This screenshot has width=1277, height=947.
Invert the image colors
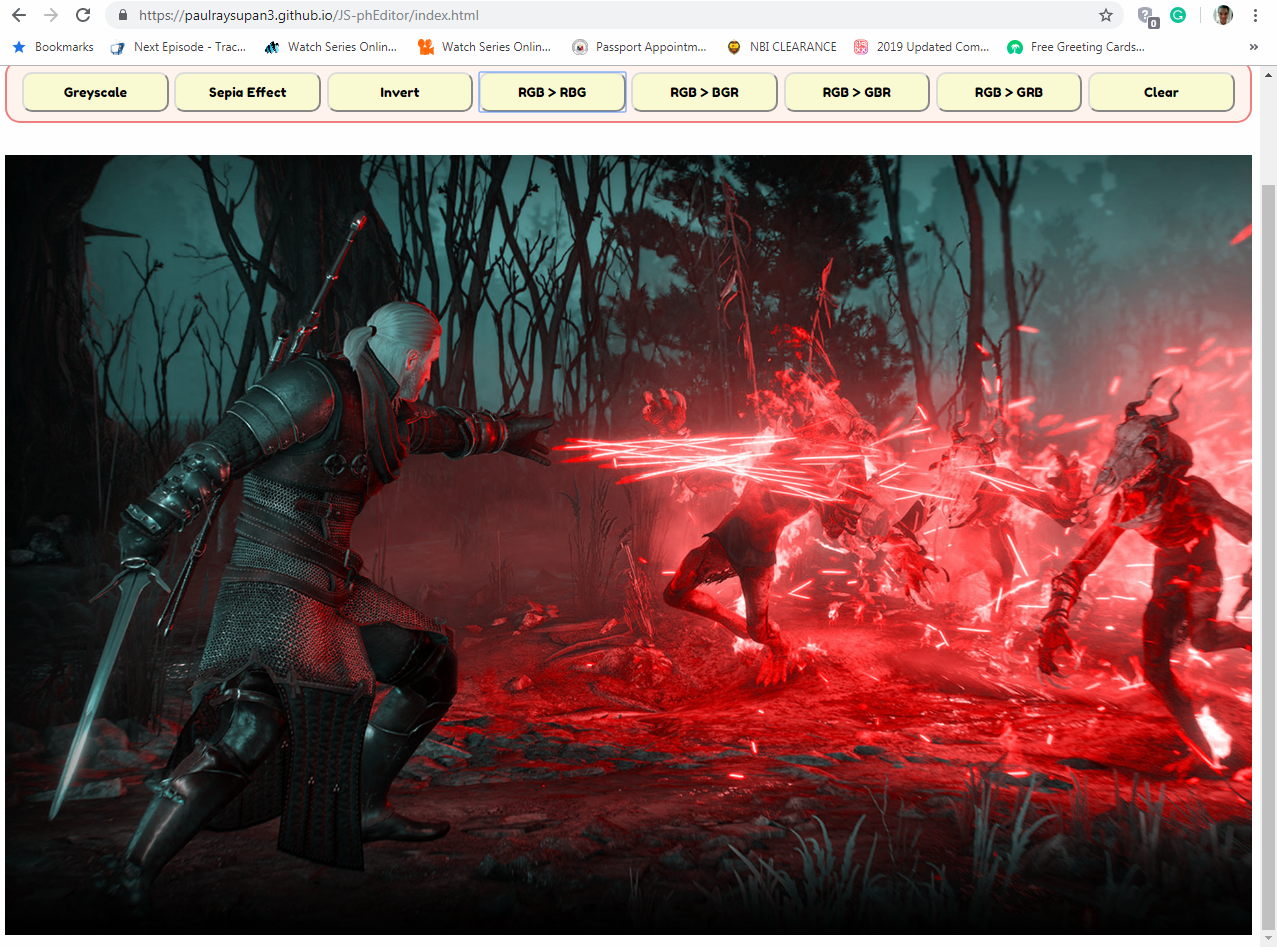pos(400,92)
